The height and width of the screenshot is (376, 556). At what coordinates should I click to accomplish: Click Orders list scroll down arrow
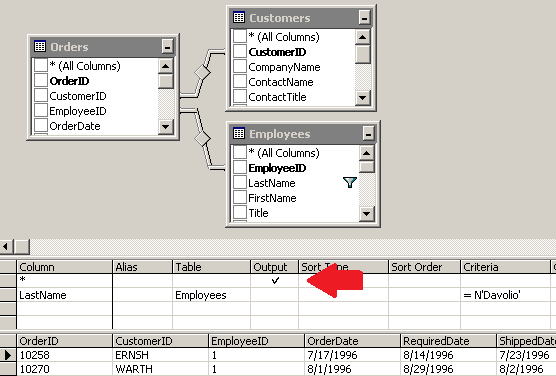pos(166,126)
